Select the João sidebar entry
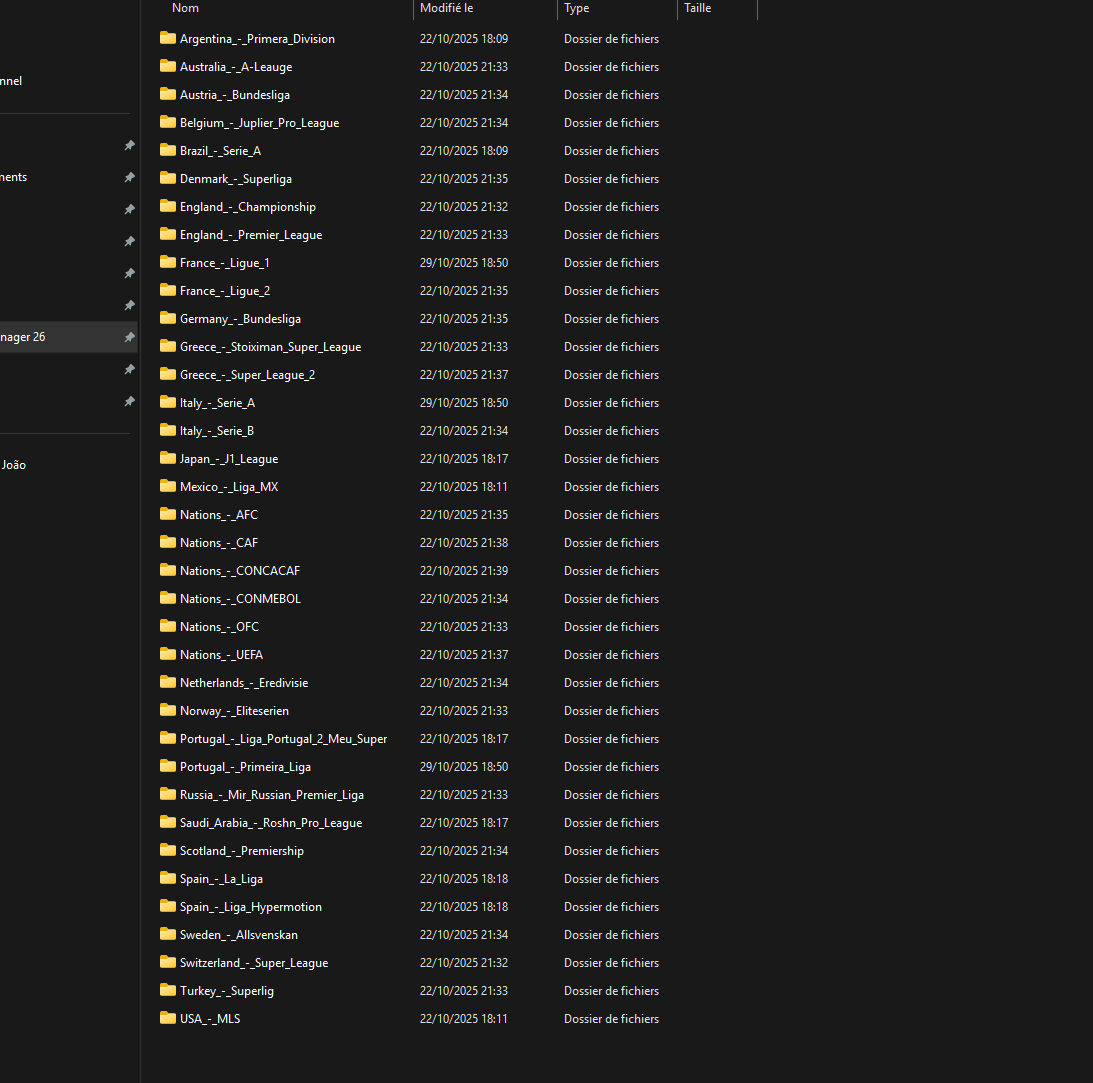1093x1083 pixels. 13,465
